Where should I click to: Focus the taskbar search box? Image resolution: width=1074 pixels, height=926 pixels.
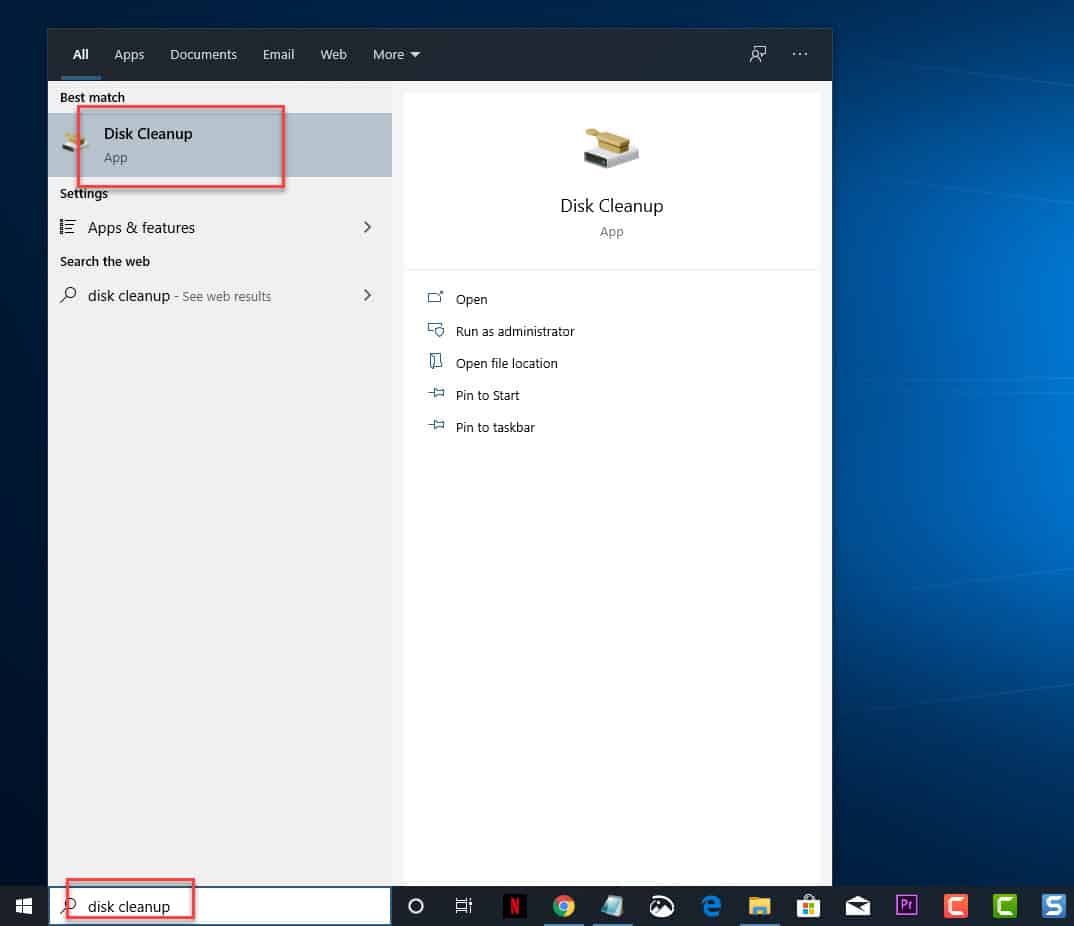[219, 906]
